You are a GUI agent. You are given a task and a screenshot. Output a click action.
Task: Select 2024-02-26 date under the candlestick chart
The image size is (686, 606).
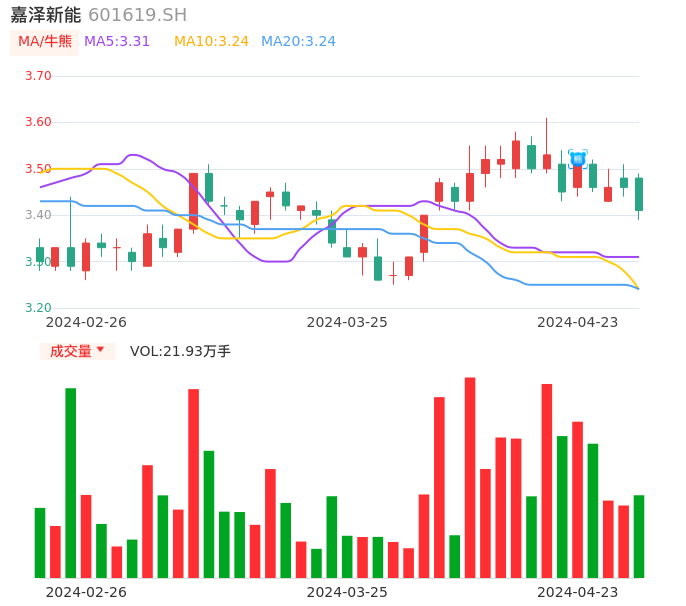(x=86, y=322)
